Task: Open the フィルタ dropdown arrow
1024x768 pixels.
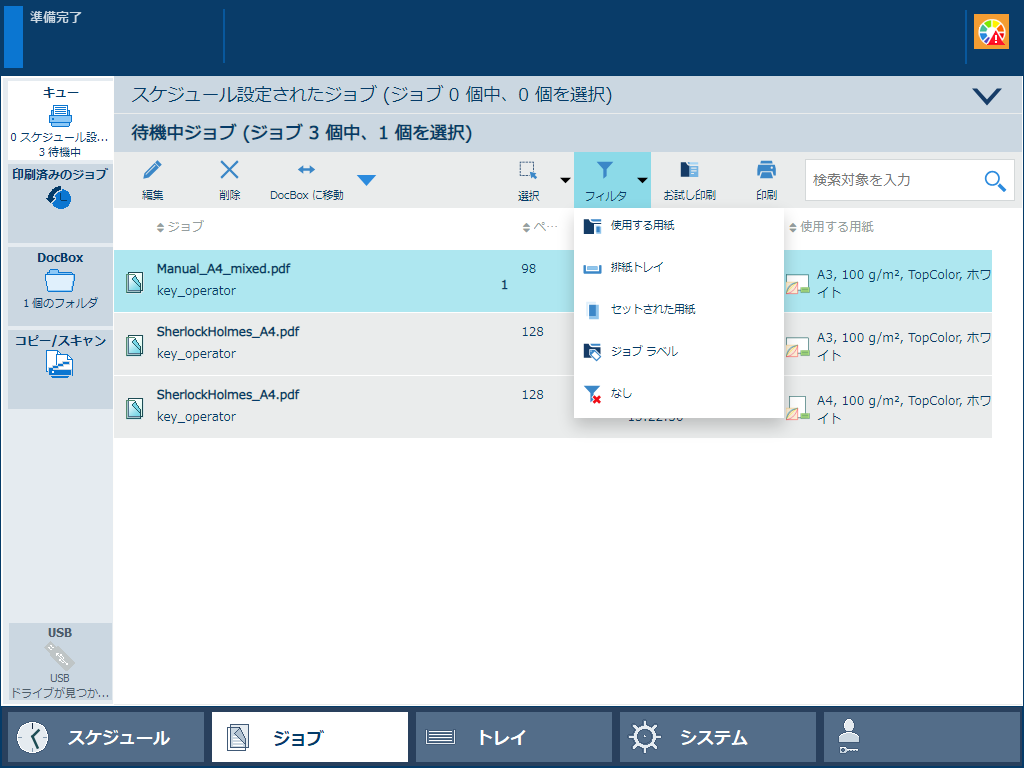Action: pos(642,180)
